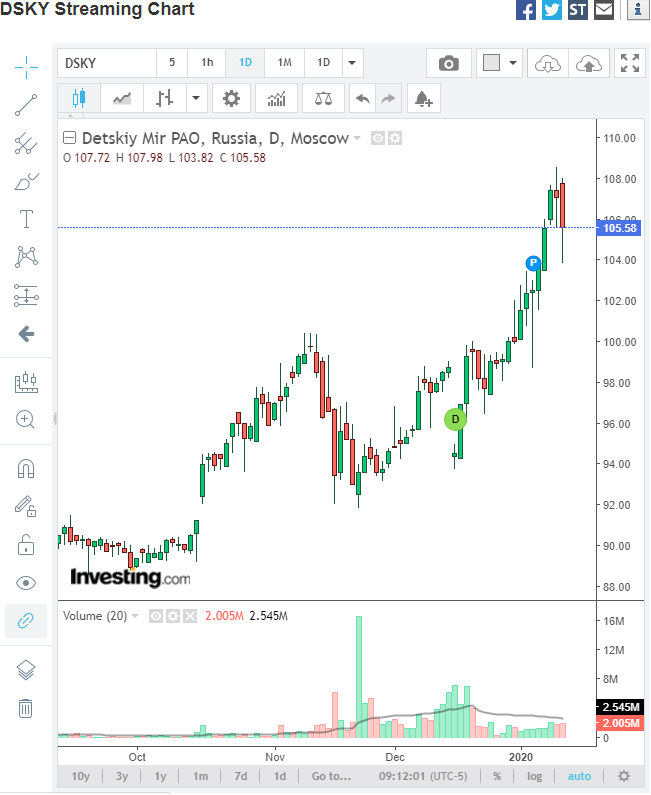
Task: Click the DSKY symbol input field
Action: coord(107,63)
